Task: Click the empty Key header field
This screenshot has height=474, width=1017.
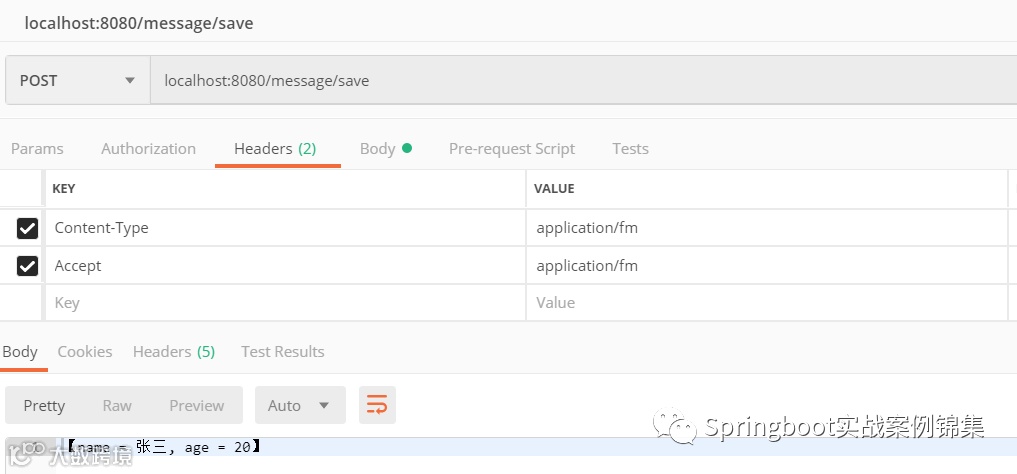Action: [285, 303]
